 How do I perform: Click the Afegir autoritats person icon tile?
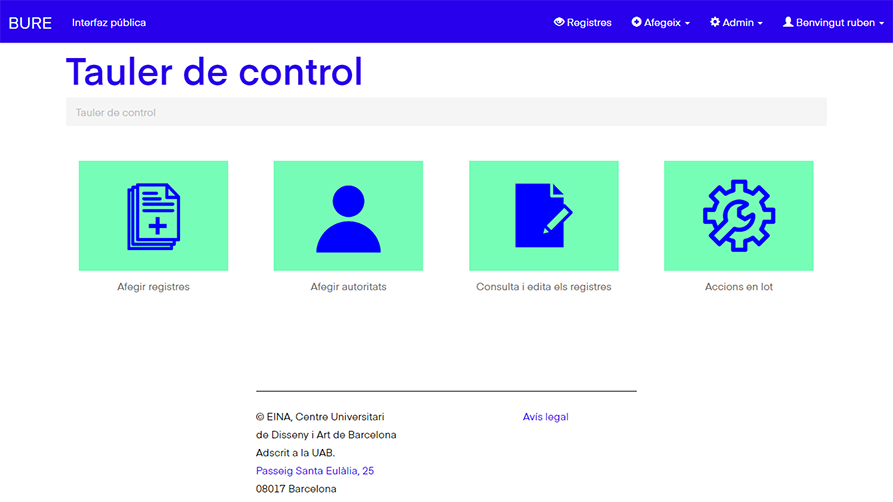coord(348,216)
